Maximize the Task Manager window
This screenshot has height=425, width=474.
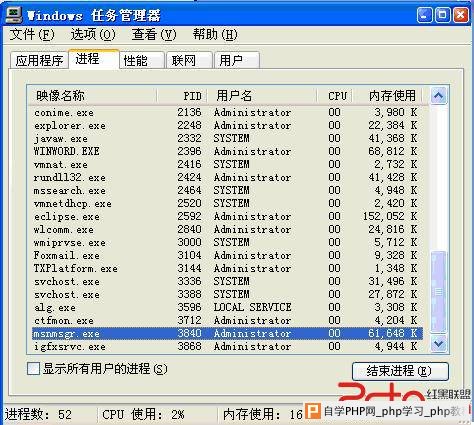click(442, 15)
